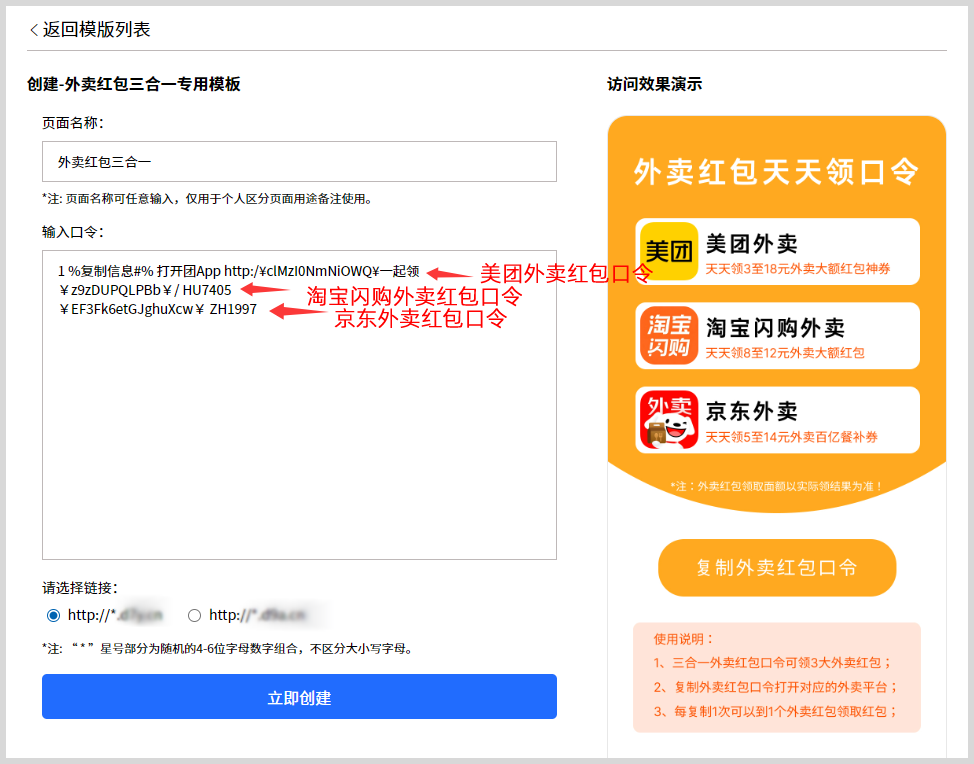Click inside the 输入口令 text area
974x764 pixels.
[x=299, y=405]
